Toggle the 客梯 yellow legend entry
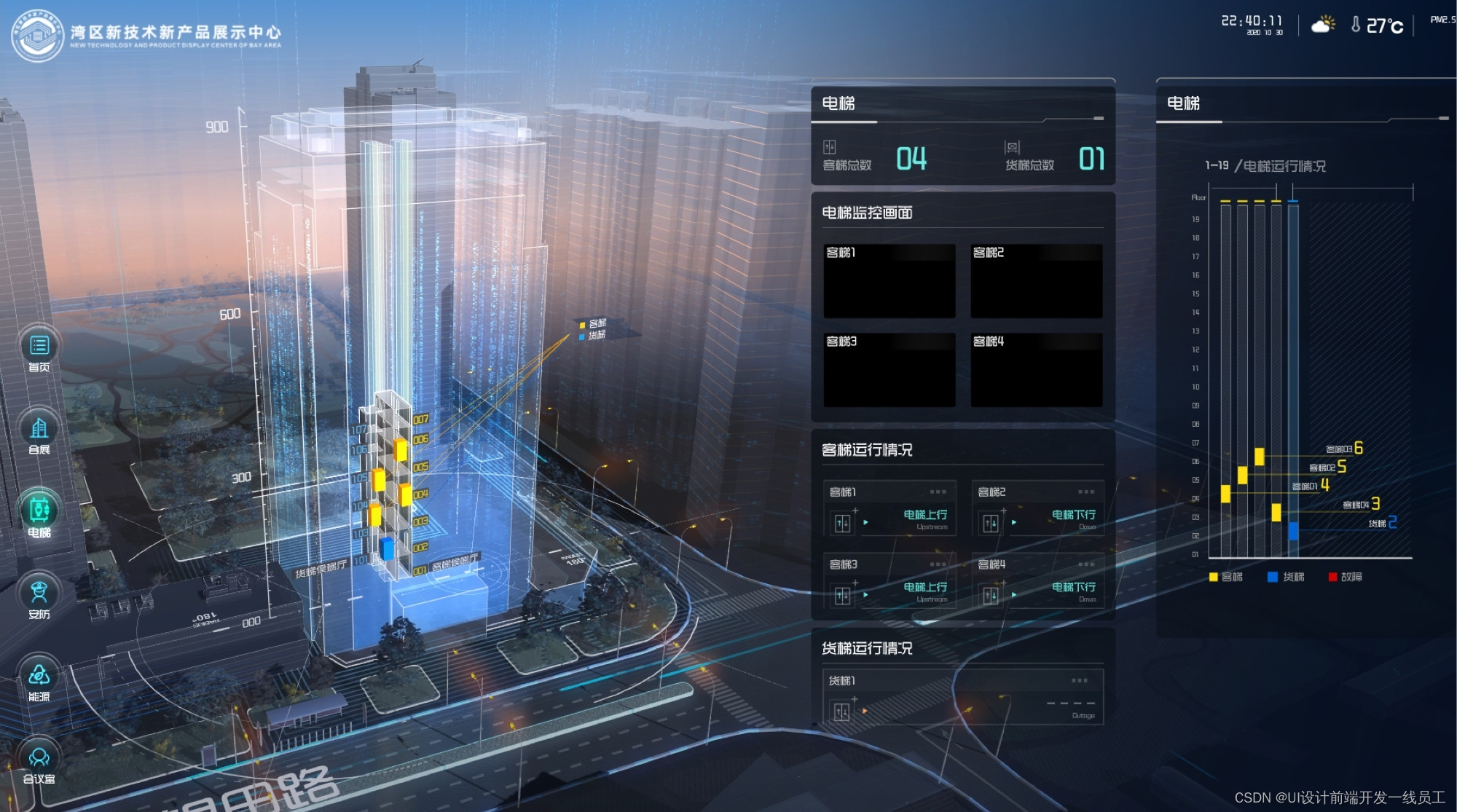1457x812 pixels. point(1225,577)
